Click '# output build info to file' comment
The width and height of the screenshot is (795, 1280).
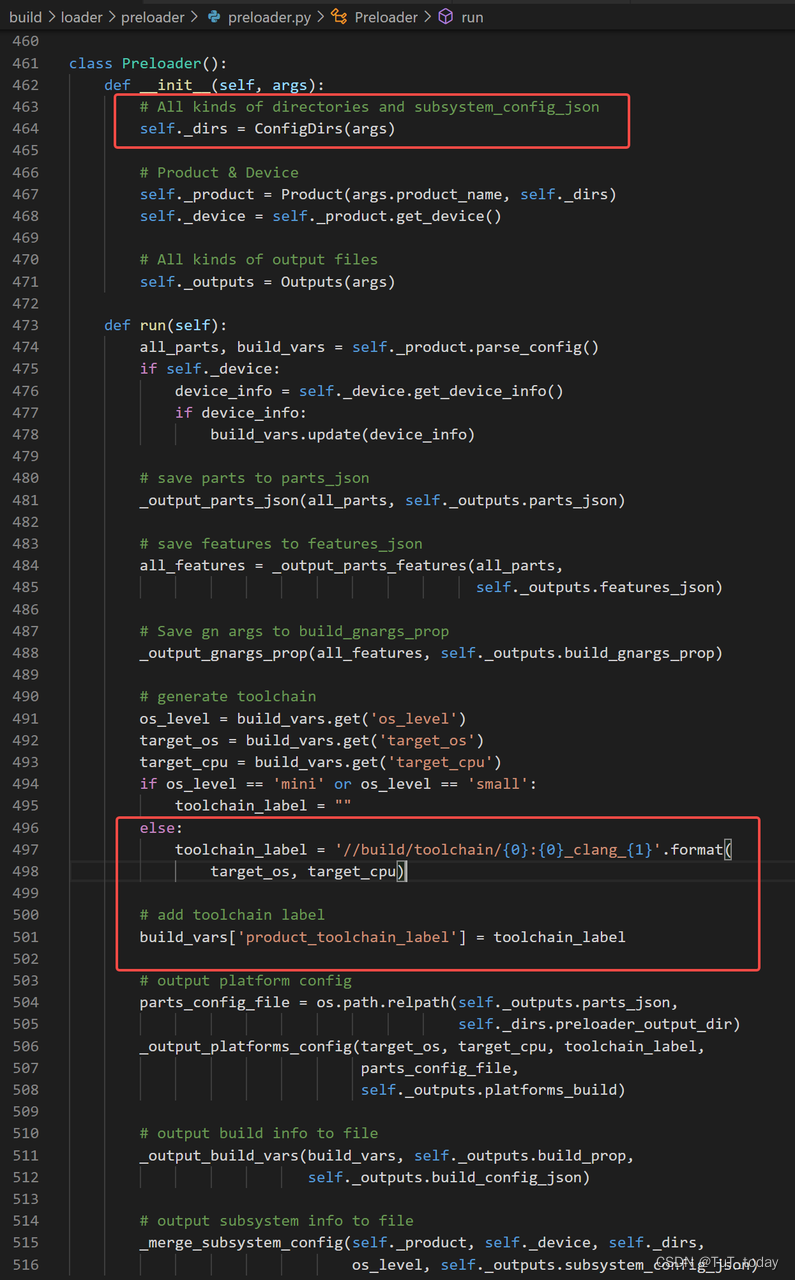pos(259,1133)
